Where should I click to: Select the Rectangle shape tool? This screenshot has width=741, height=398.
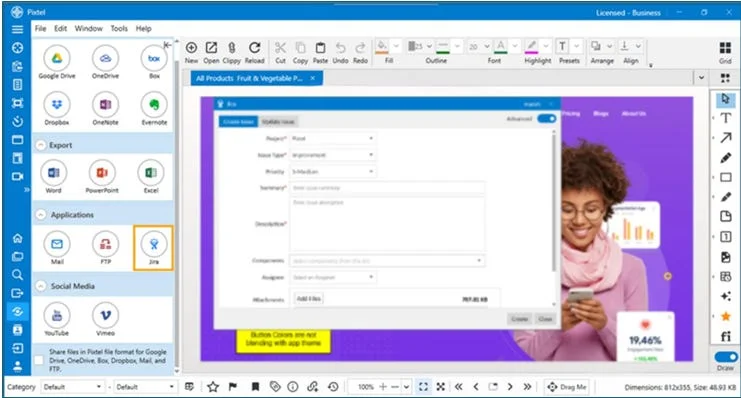pyautogui.click(x=725, y=177)
